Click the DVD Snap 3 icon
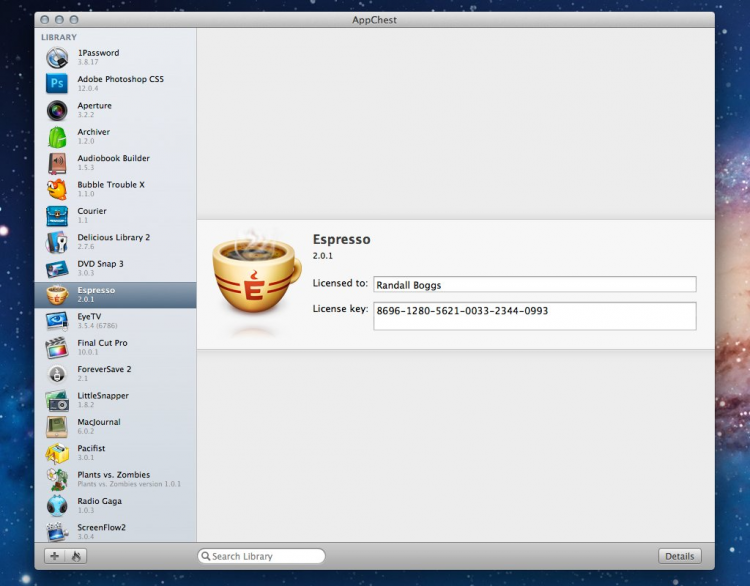This screenshot has height=586, width=750. (x=57, y=269)
